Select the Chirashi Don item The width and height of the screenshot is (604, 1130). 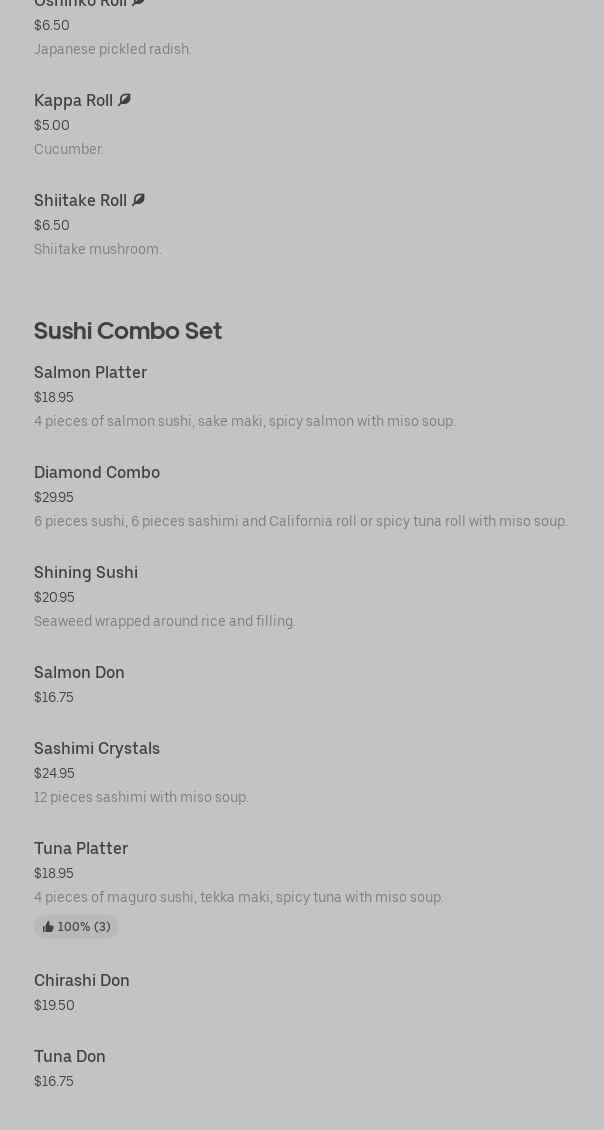coord(82,980)
